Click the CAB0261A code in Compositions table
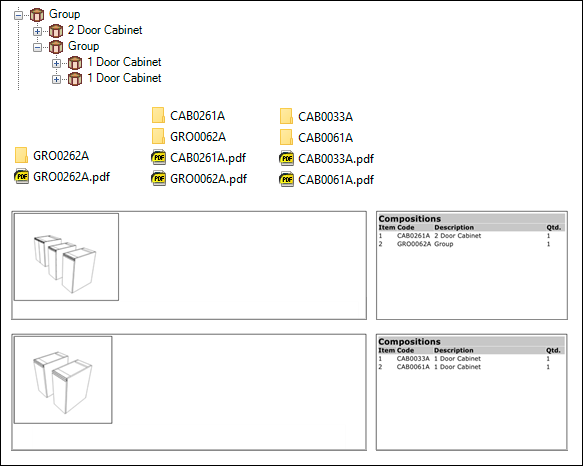583x466 pixels. 413,236
